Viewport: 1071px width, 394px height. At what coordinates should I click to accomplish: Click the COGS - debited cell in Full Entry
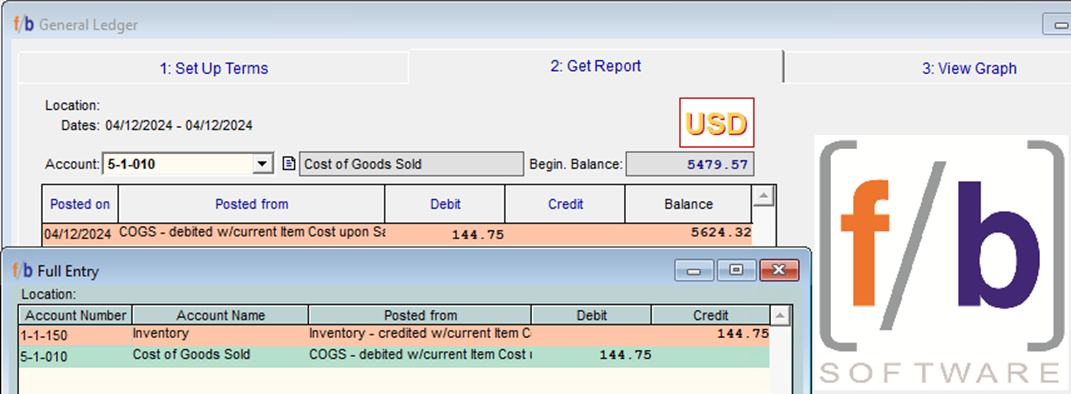click(420, 355)
